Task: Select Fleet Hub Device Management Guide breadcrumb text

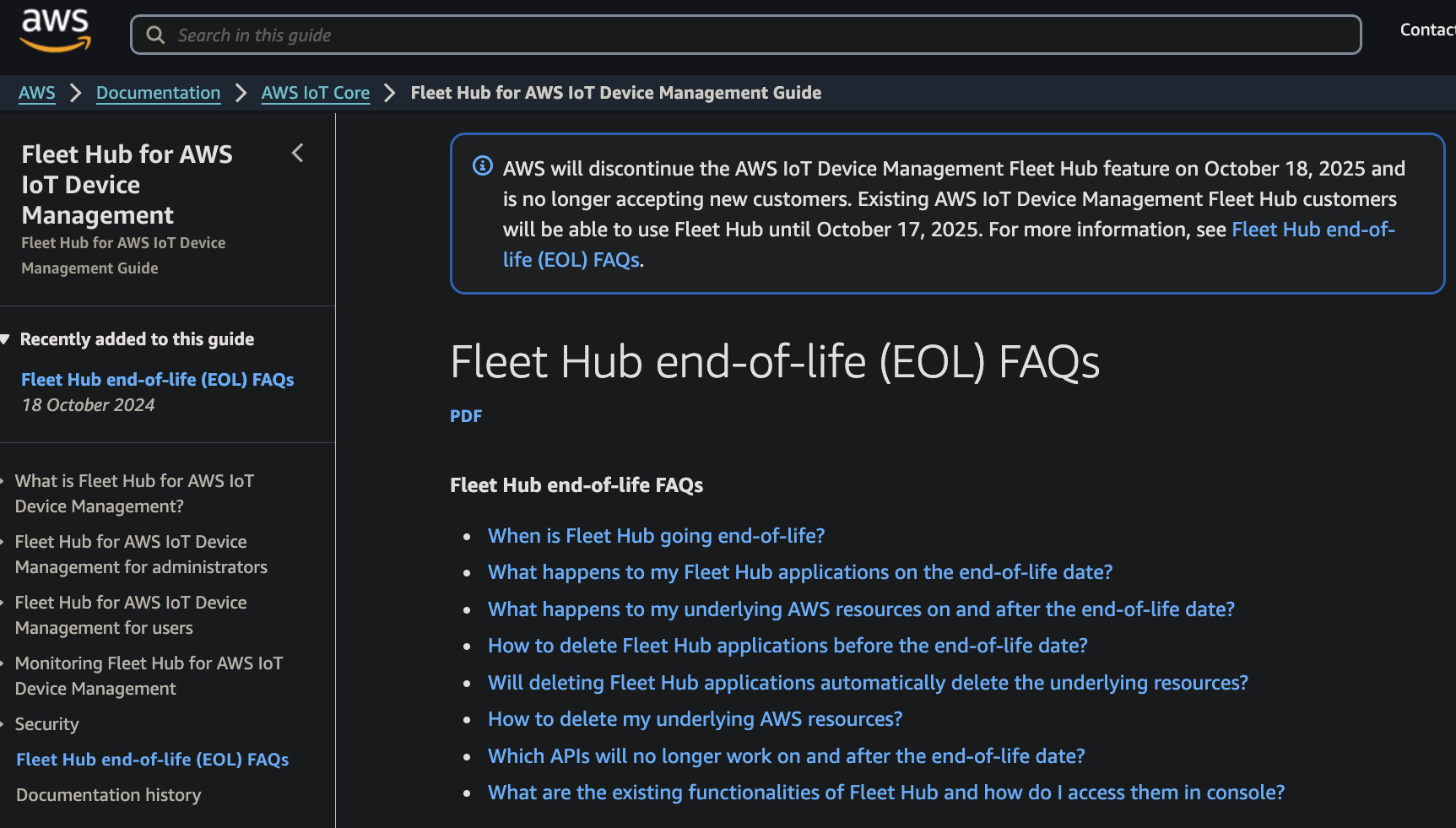Action: tap(616, 93)
